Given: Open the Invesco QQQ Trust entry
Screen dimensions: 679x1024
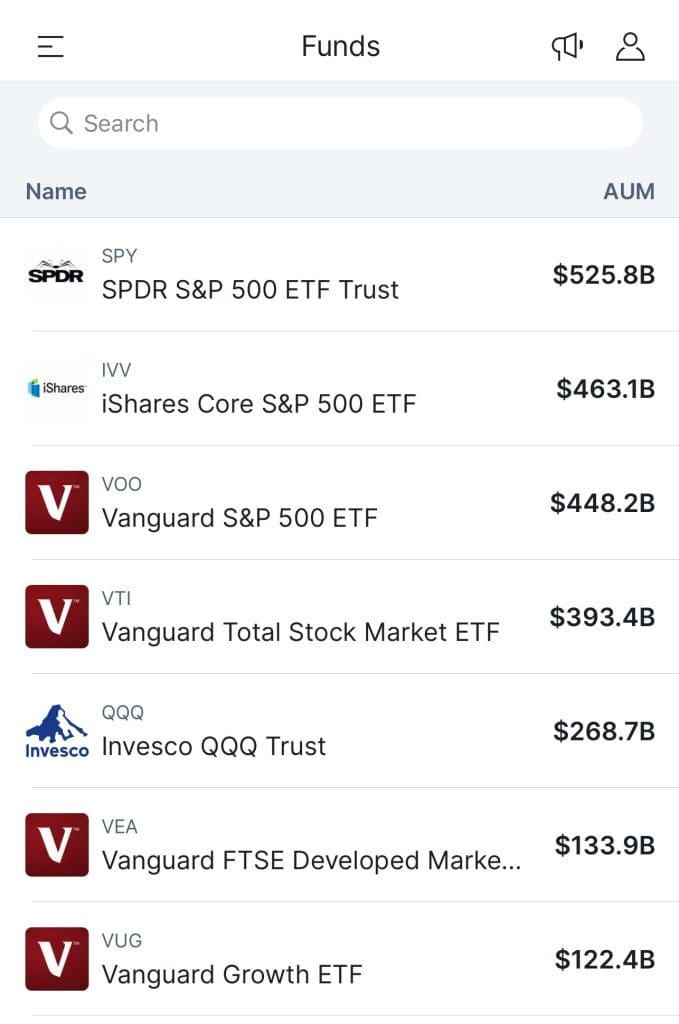Looking at the screenshot, I should (211, 745).
